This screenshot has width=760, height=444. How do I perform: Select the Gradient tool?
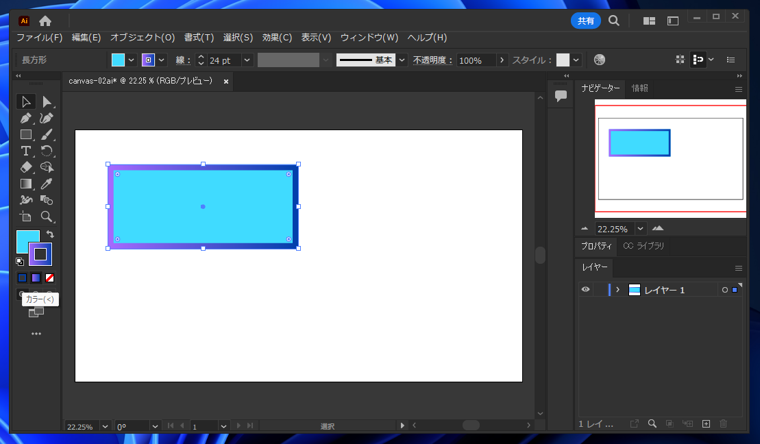(26, 184)
